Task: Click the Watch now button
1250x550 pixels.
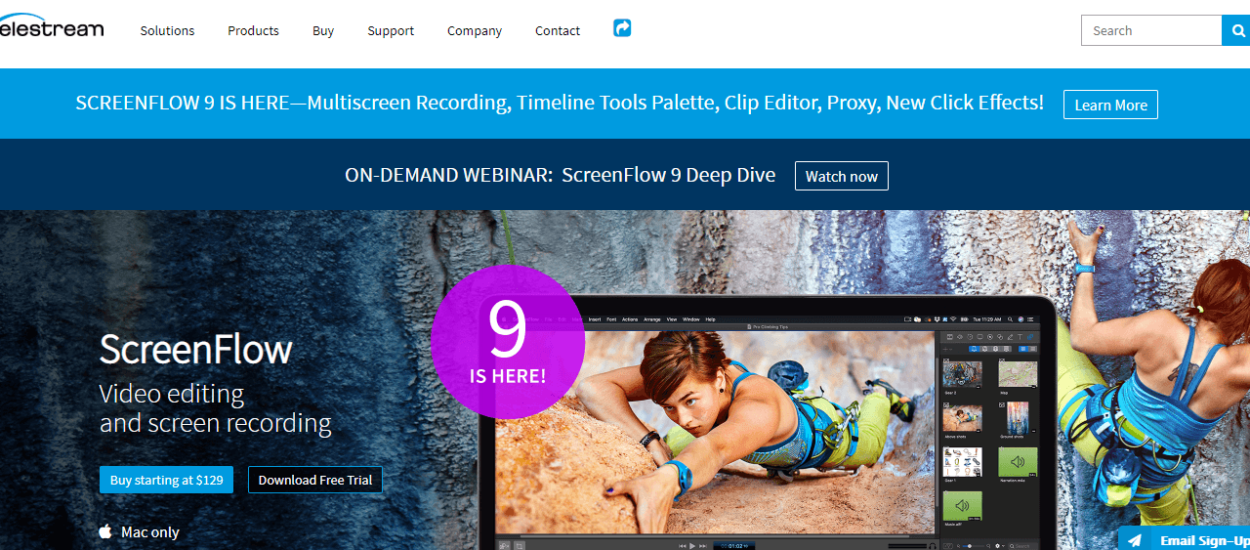Action: click(841, 176)
